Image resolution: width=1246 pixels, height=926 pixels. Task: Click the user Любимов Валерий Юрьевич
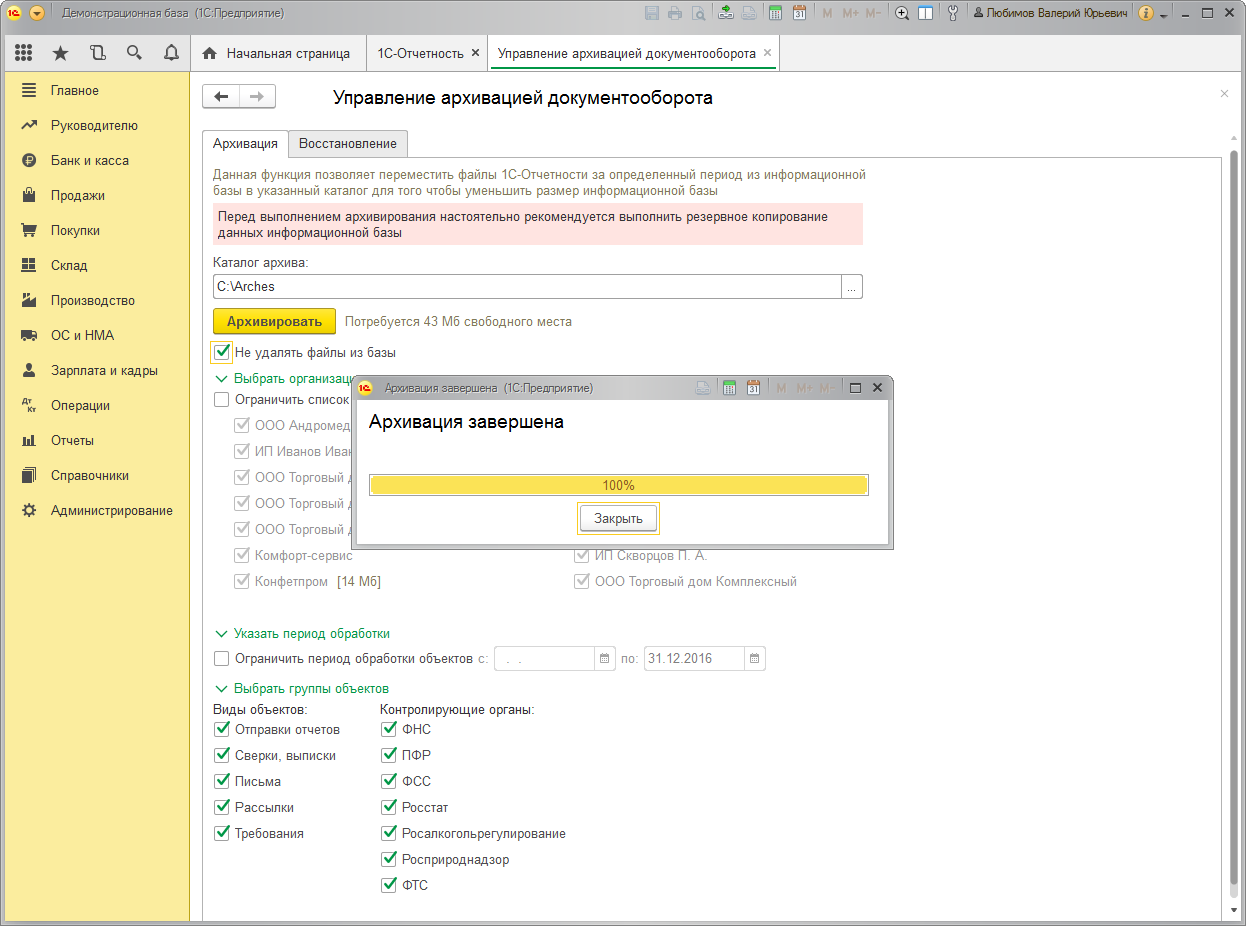[x=1051, y=13]
